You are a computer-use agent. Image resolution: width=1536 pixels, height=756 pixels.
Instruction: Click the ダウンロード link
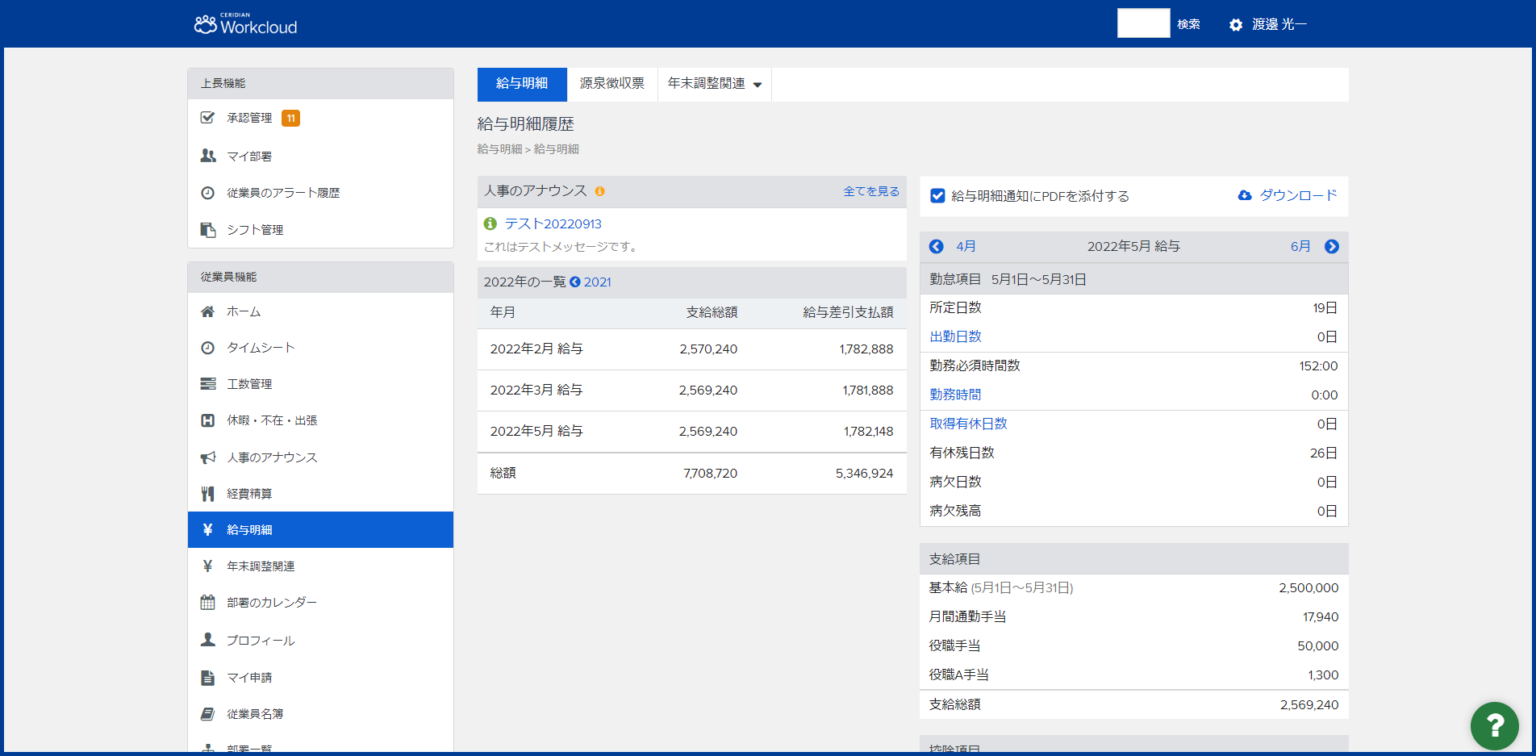click(x=1297, y=196)
